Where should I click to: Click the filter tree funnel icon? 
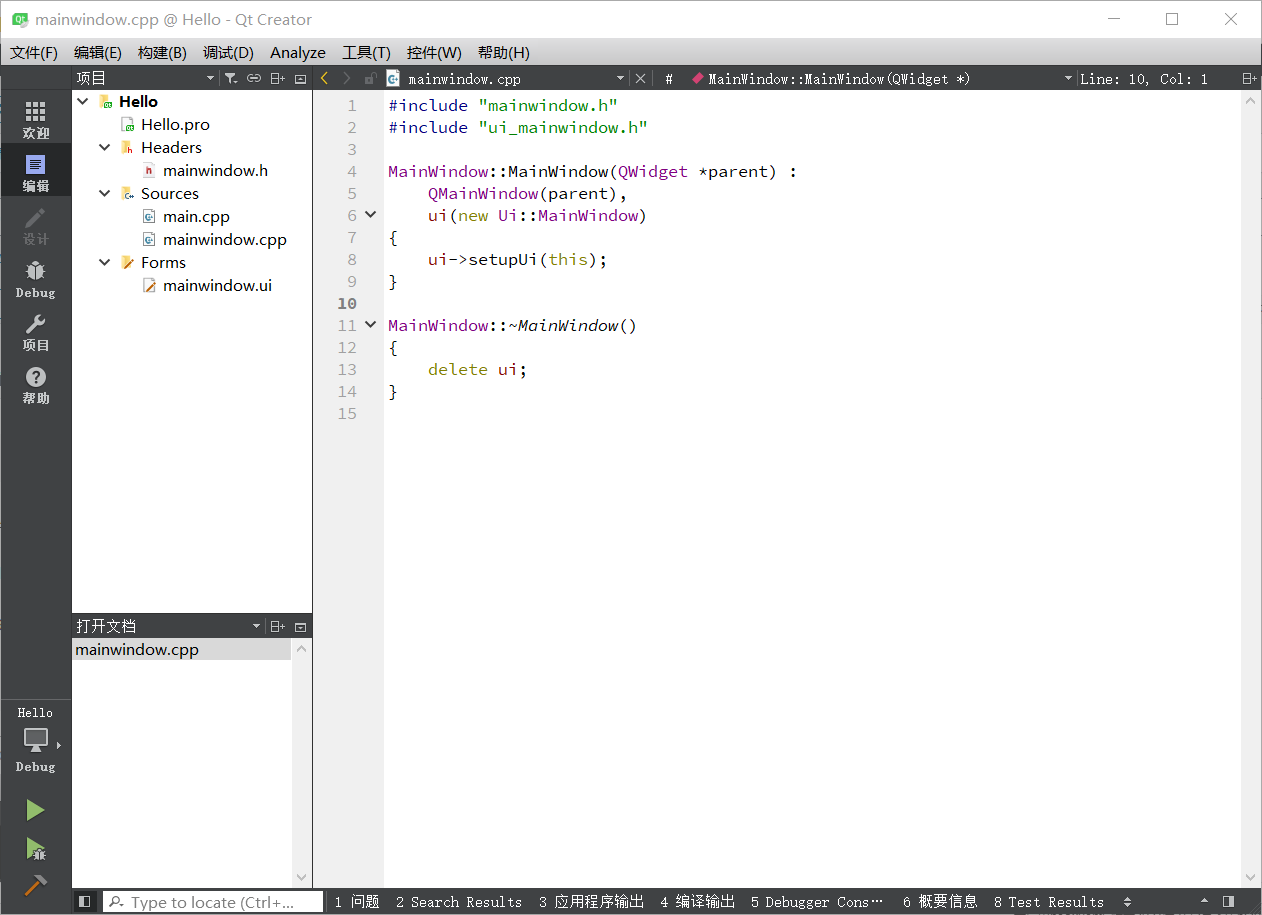[231, 78]
